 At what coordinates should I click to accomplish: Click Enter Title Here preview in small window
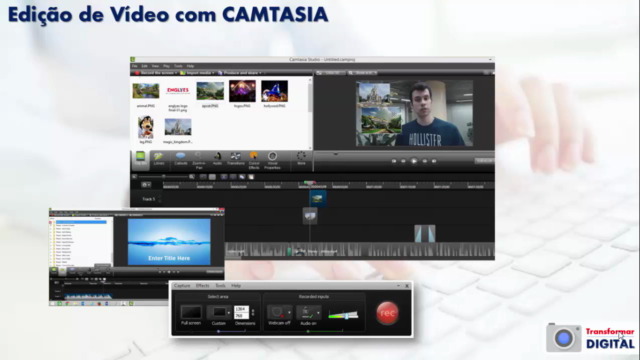169,242
